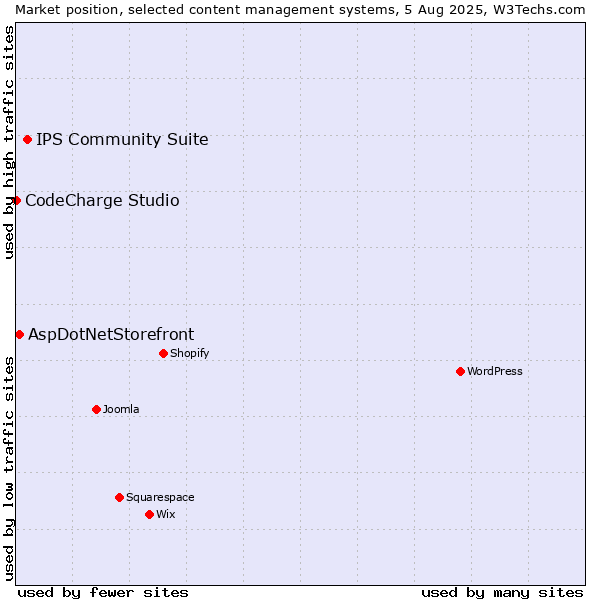The width and height of the screenshot is (600, 600).
Task: Click the 'used by many sites' axis label
Action: point(502,593)
